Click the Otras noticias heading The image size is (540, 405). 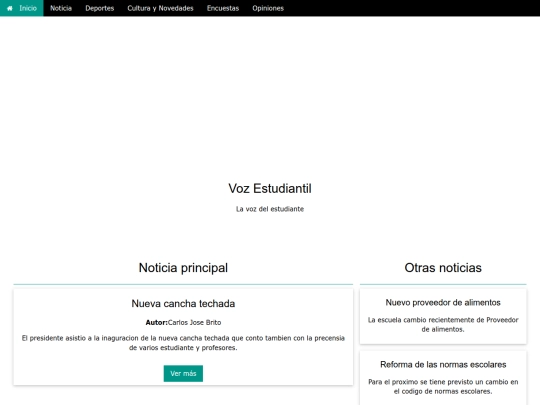tap(443, 268)
